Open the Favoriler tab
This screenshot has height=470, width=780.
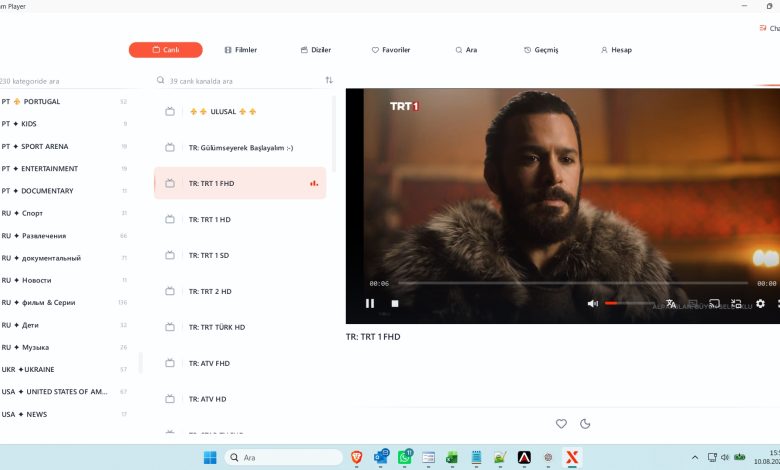[391, 50]
